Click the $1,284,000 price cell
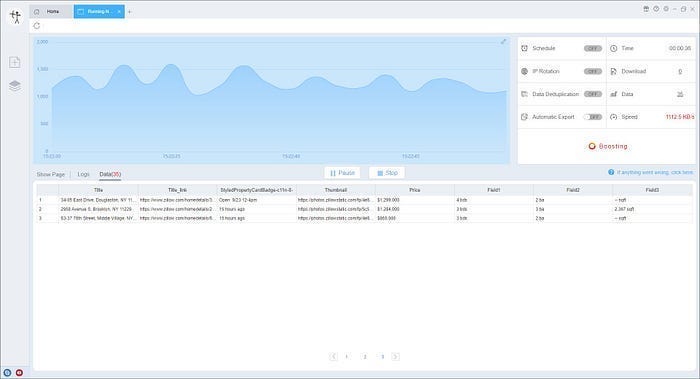This screenshot has height=379, width=700. click(415, 209)
